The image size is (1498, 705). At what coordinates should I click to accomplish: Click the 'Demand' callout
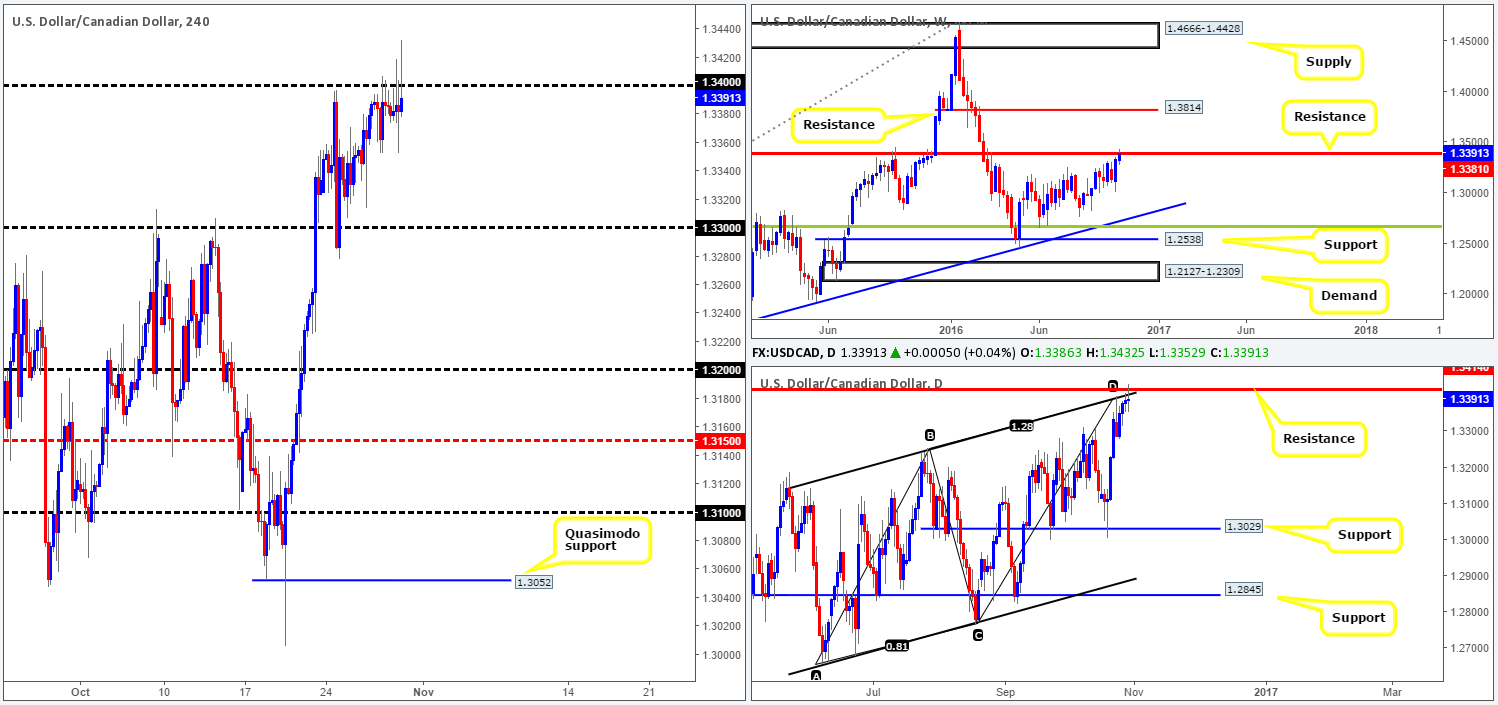(x=1349, y=295)
